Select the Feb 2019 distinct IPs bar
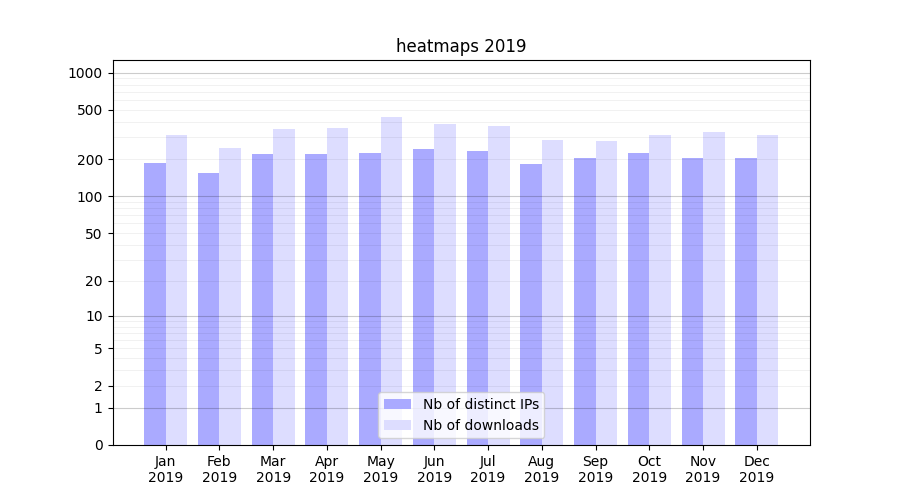Viewport: 900px width, 500px height. pos(208,309)
